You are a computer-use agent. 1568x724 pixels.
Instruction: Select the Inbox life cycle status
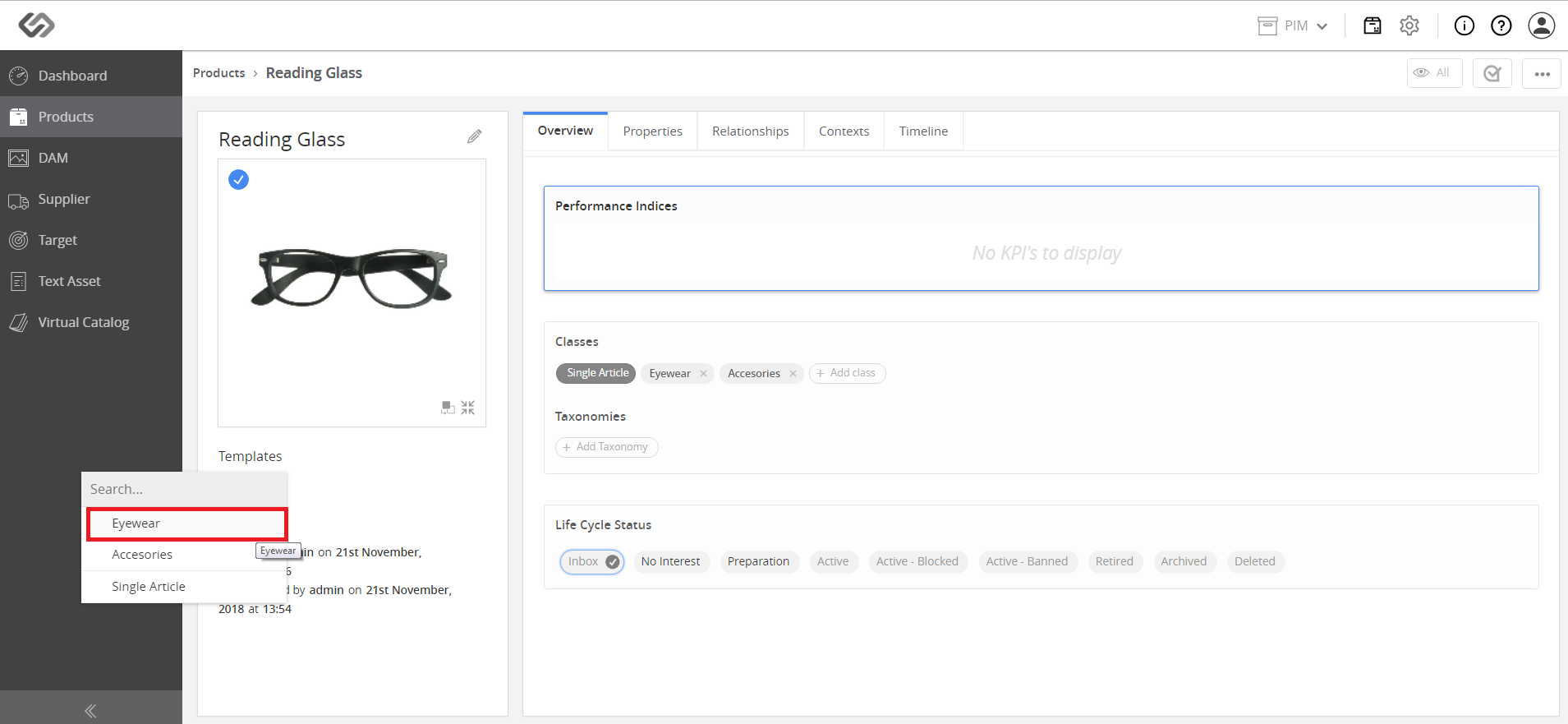592,562
